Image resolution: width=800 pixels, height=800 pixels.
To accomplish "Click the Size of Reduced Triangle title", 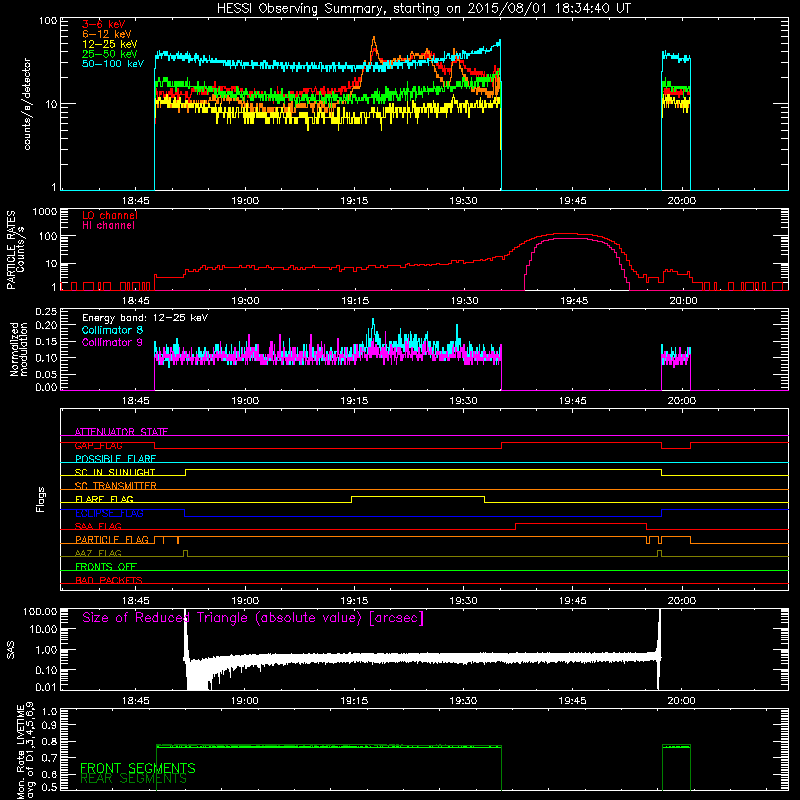I will click(x=253, y=618).
